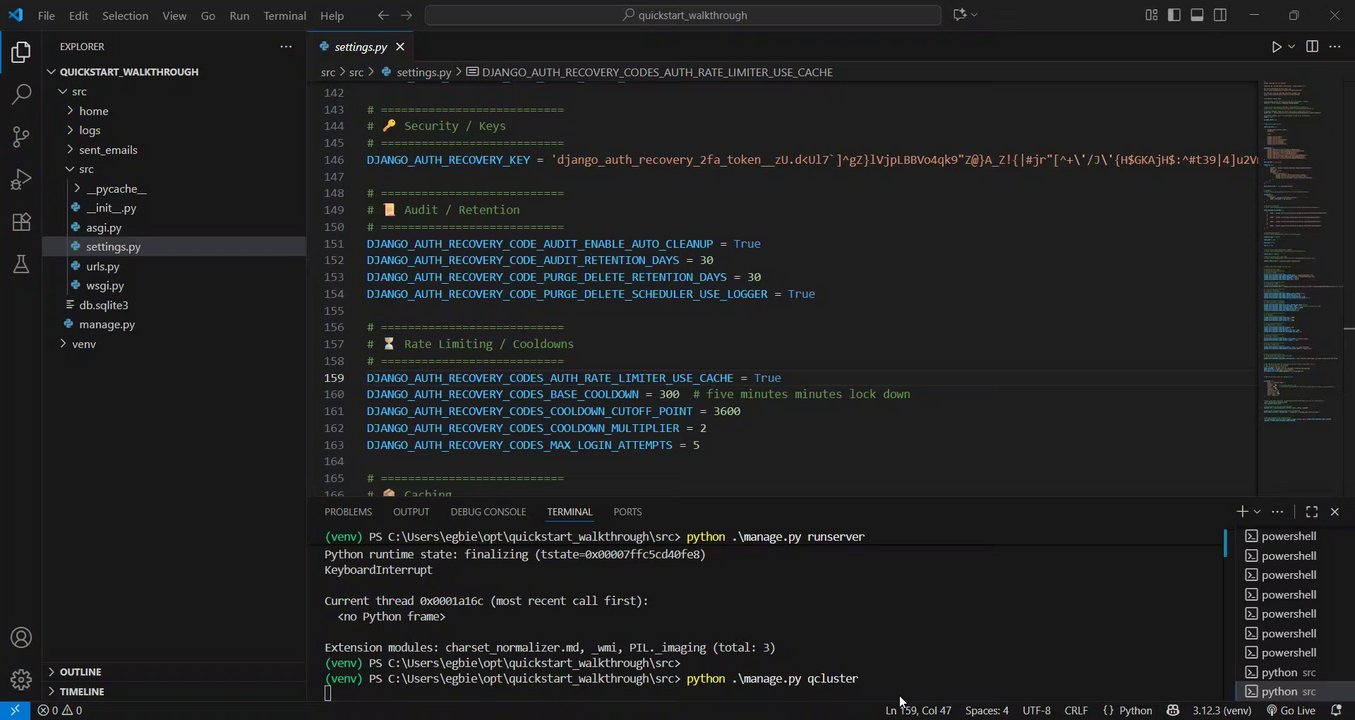This screenshot has height=720, width=1355.
Task: Open Run and Debug view
Action: click(x=21, y=180)
